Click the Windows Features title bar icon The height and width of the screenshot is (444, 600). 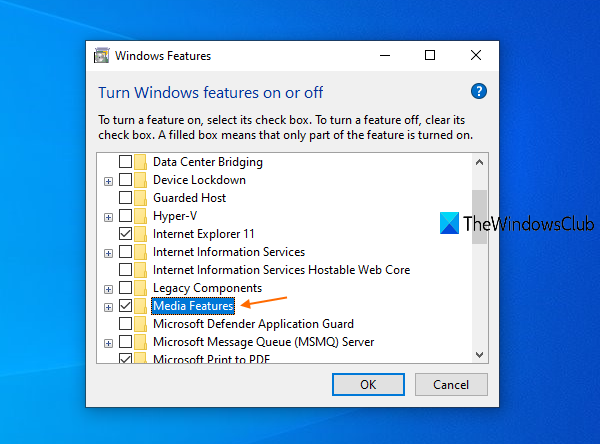point(102,56)
